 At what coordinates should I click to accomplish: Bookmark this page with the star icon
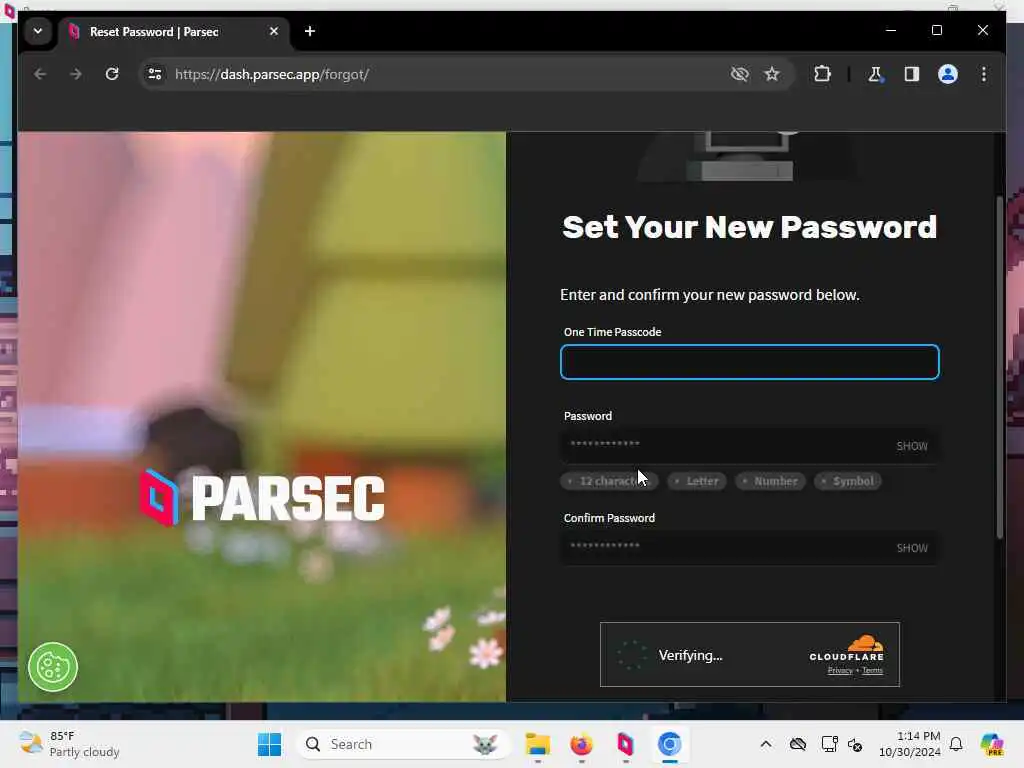pos(772,74)
